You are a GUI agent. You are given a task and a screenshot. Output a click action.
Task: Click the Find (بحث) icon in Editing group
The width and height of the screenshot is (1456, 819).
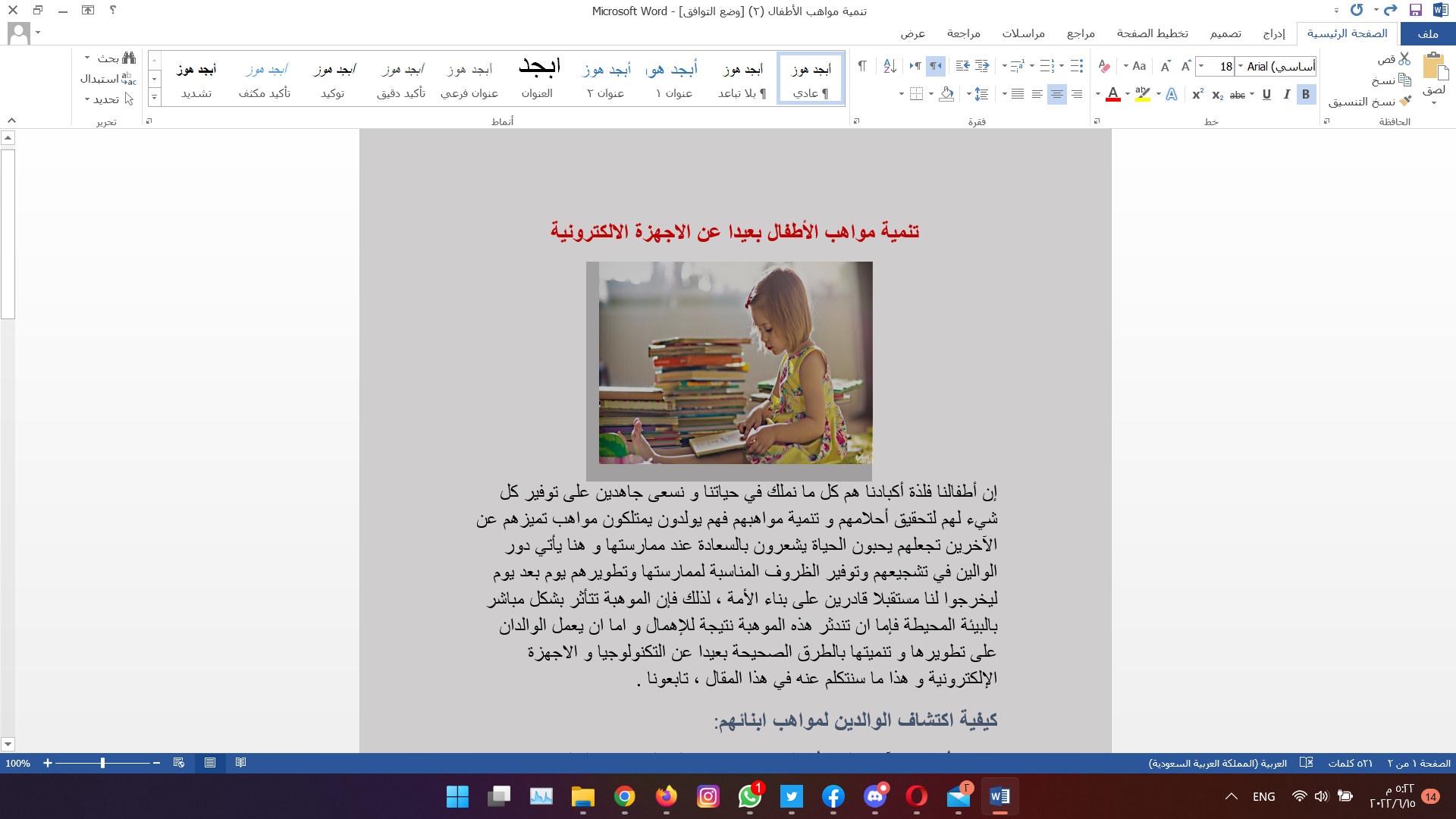[127, 58]
